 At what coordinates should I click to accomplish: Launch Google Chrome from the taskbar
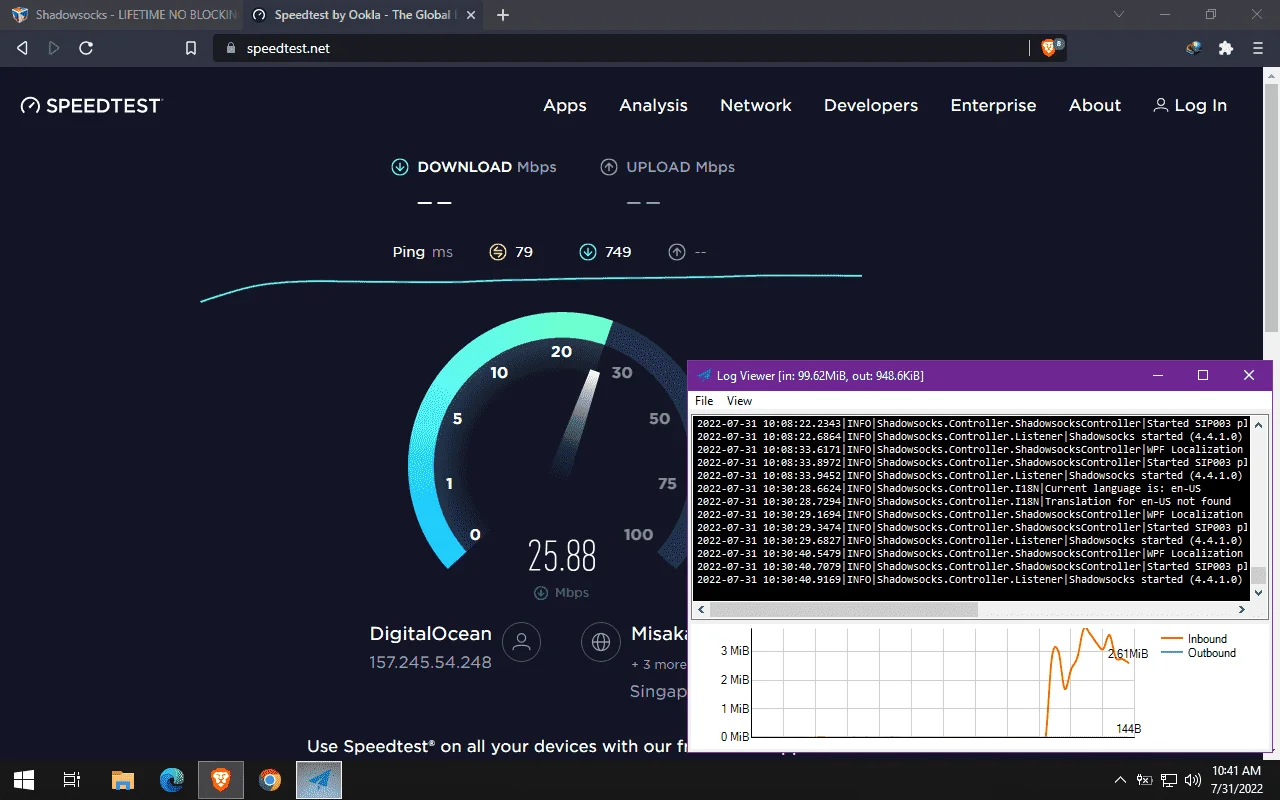pyautogui.click(x=270, y=780)
